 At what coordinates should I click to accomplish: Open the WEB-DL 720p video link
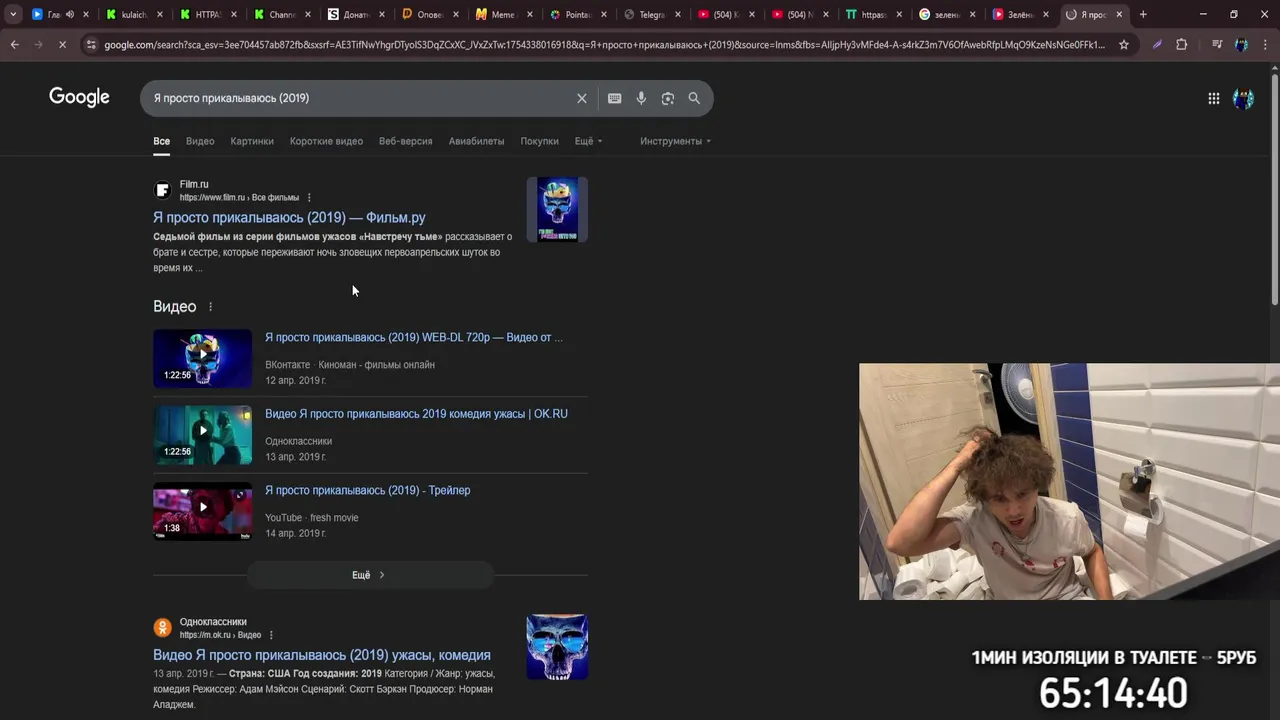coord(413,337)
